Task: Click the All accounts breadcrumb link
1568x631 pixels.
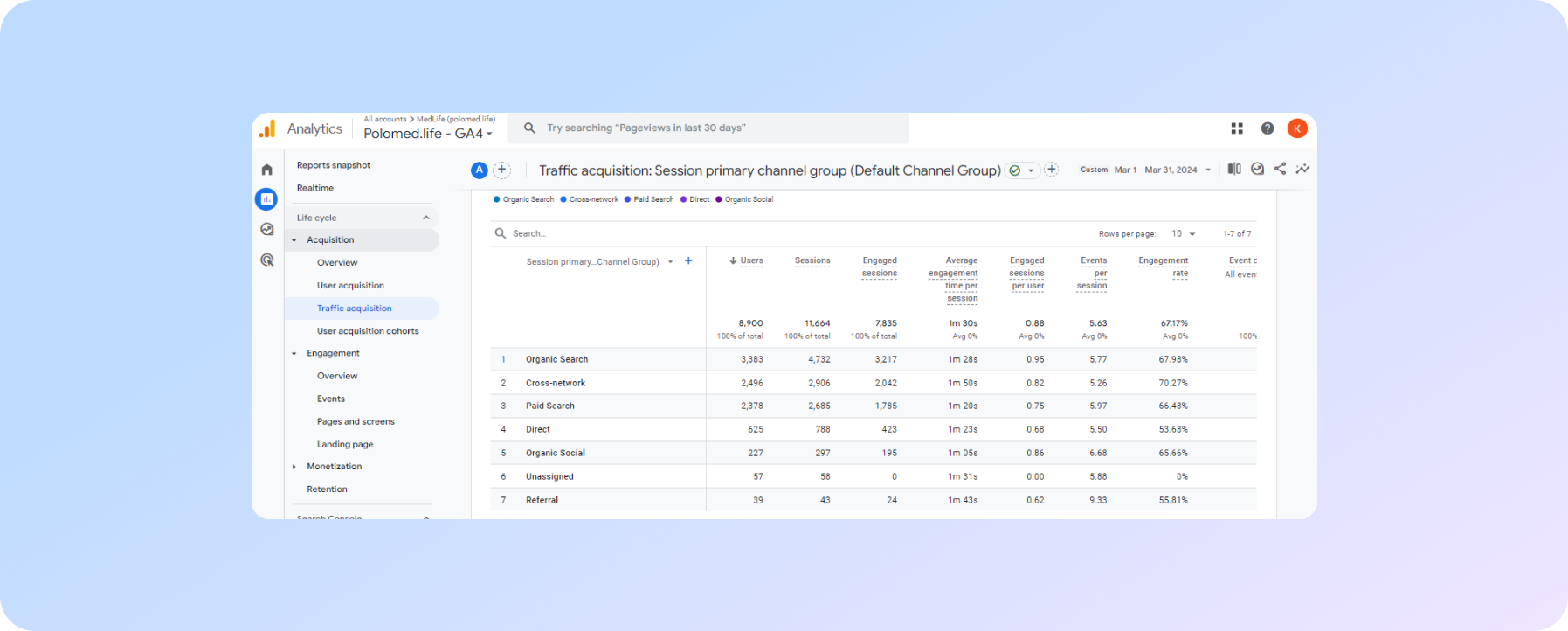Action: [x=385, y=119]
